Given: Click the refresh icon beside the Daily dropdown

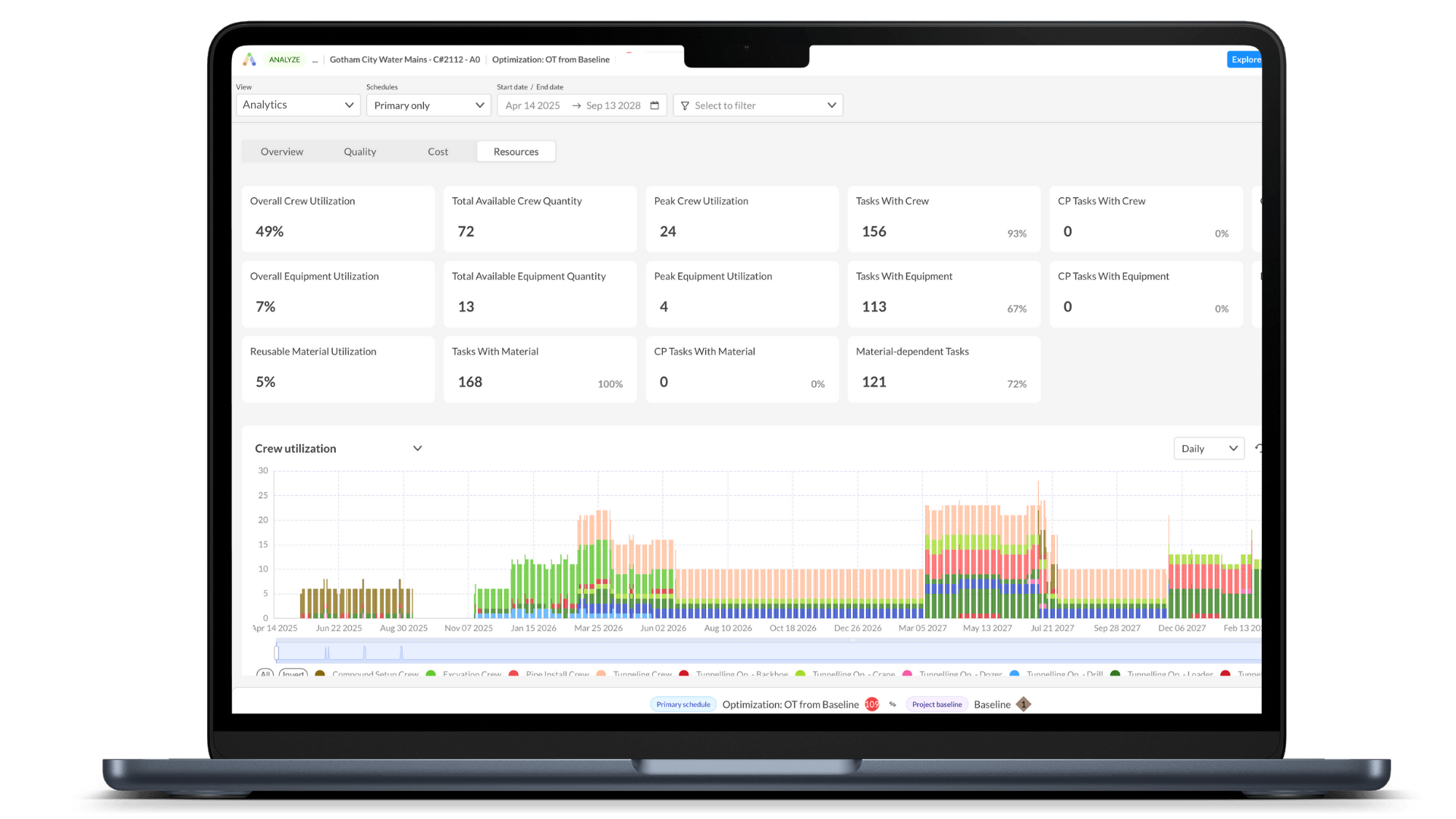Looking at the screenshot, I should tap(1259, 448).
